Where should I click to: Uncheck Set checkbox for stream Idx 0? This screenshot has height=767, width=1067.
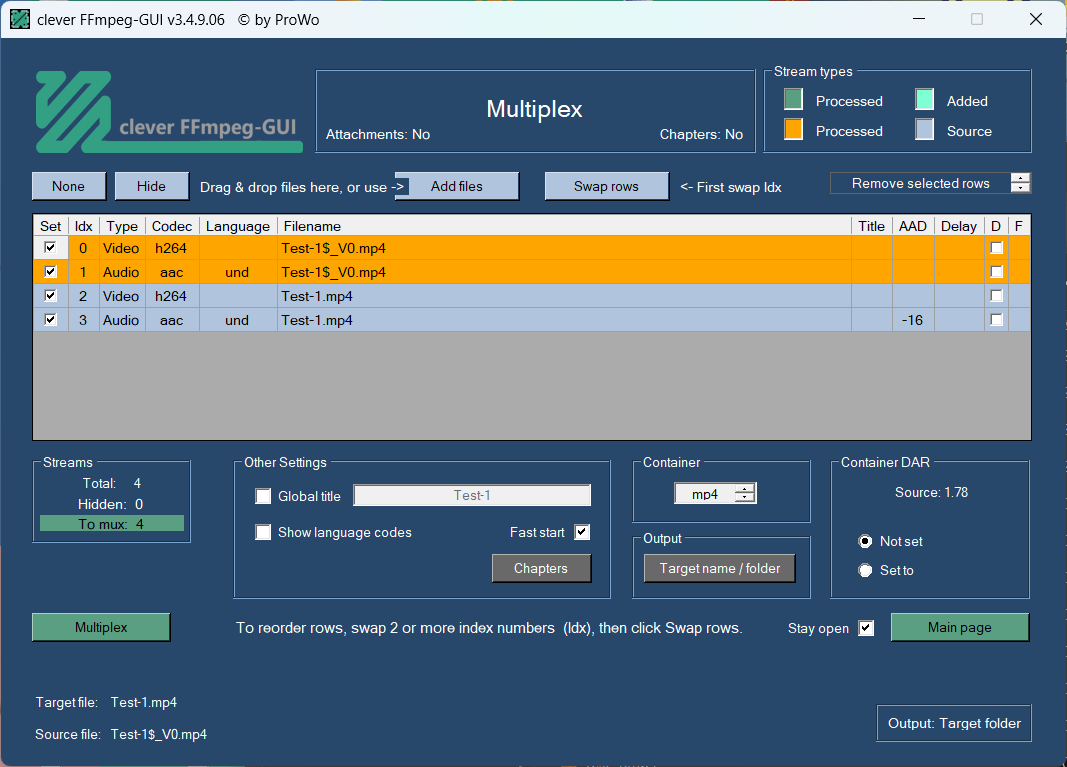point(50,248)
